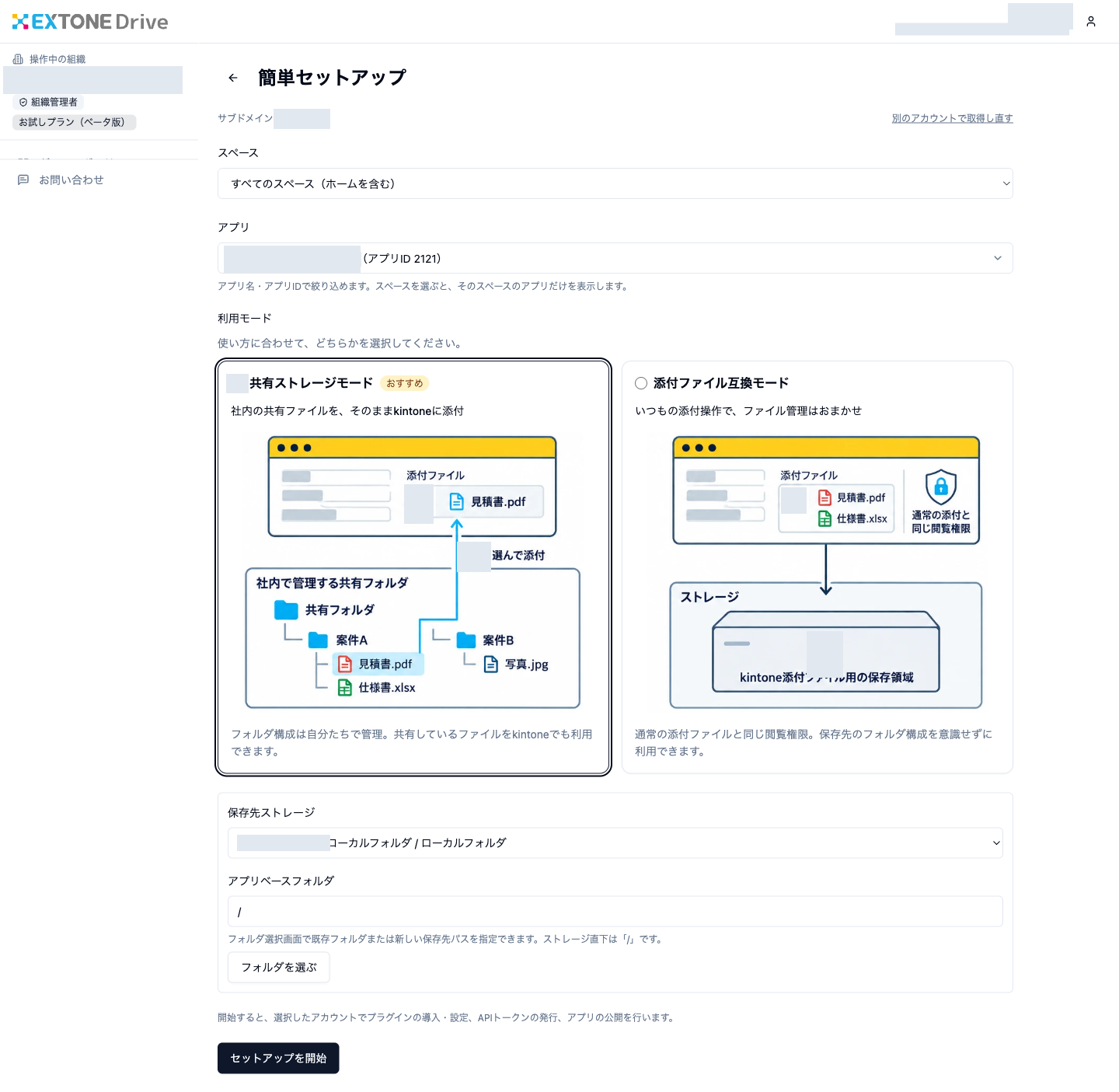The height and width of the screenshot is (1092, 1119).
Task: Click セットアップを開始 button
Action: click(278, 1058)
